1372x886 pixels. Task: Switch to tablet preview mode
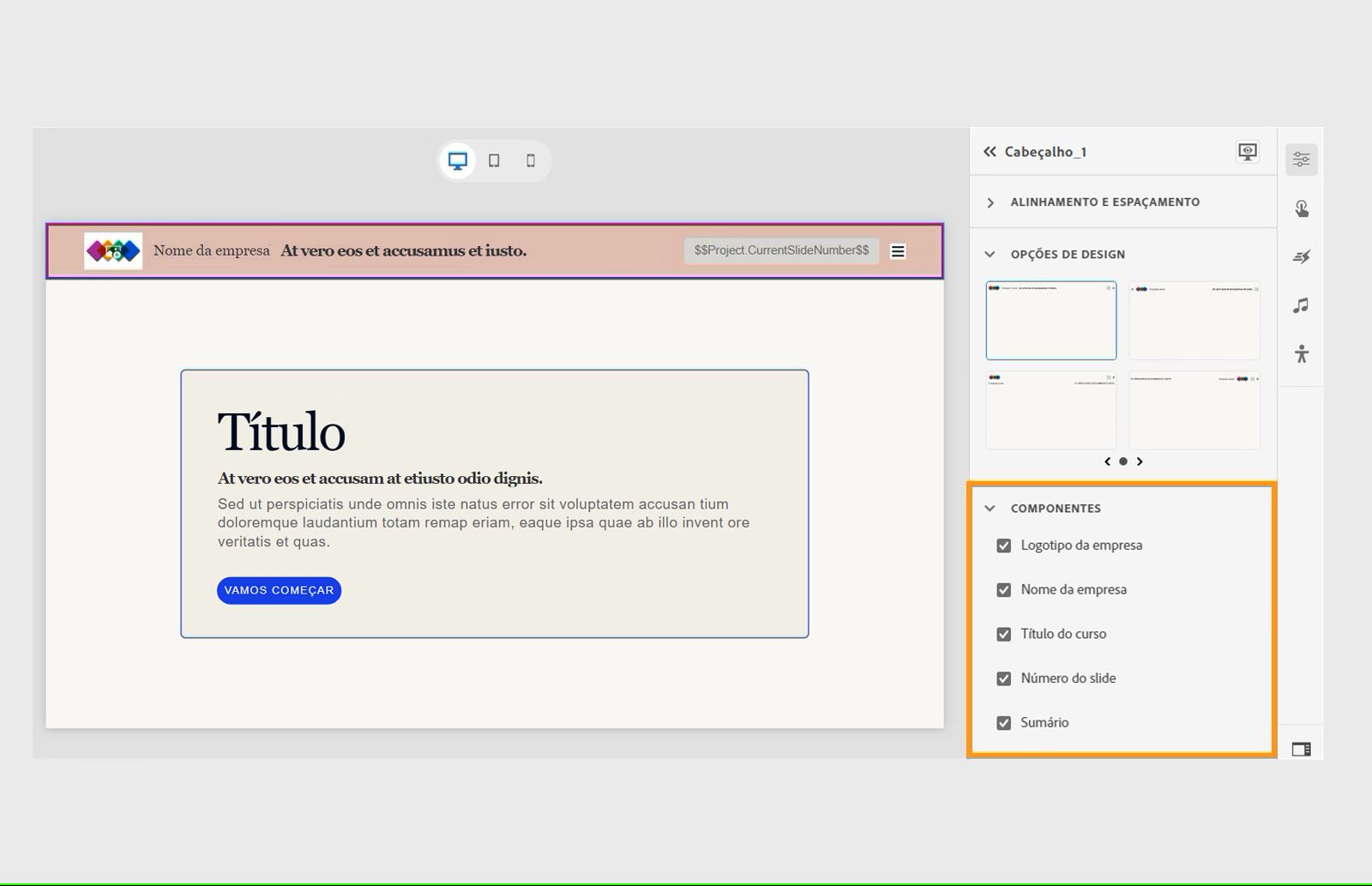click(494, 160)
